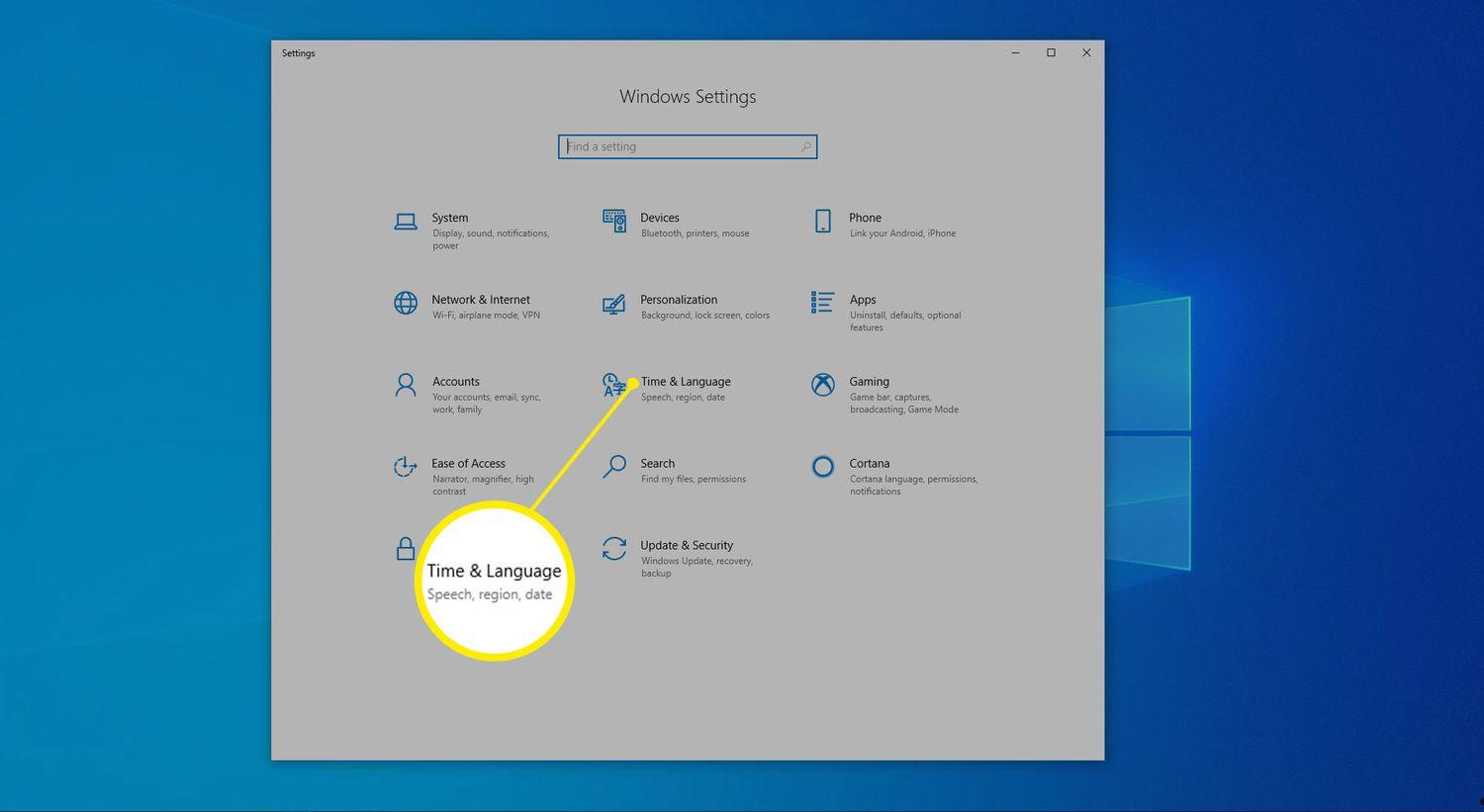The image size is (1484, 812).
Task: Open Gaming settings label
Action: point(870,382)
